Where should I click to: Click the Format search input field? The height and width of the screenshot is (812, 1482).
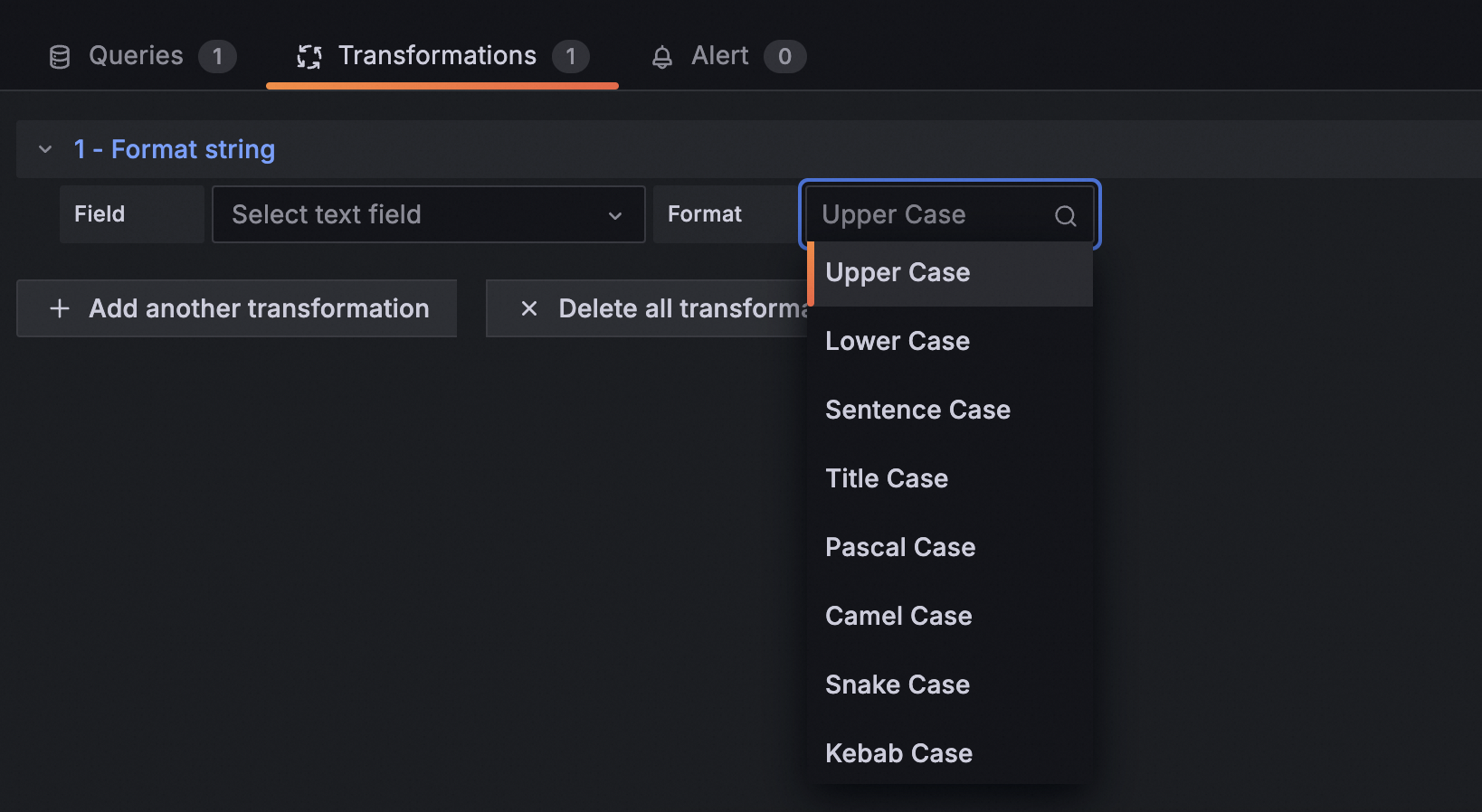932,214
